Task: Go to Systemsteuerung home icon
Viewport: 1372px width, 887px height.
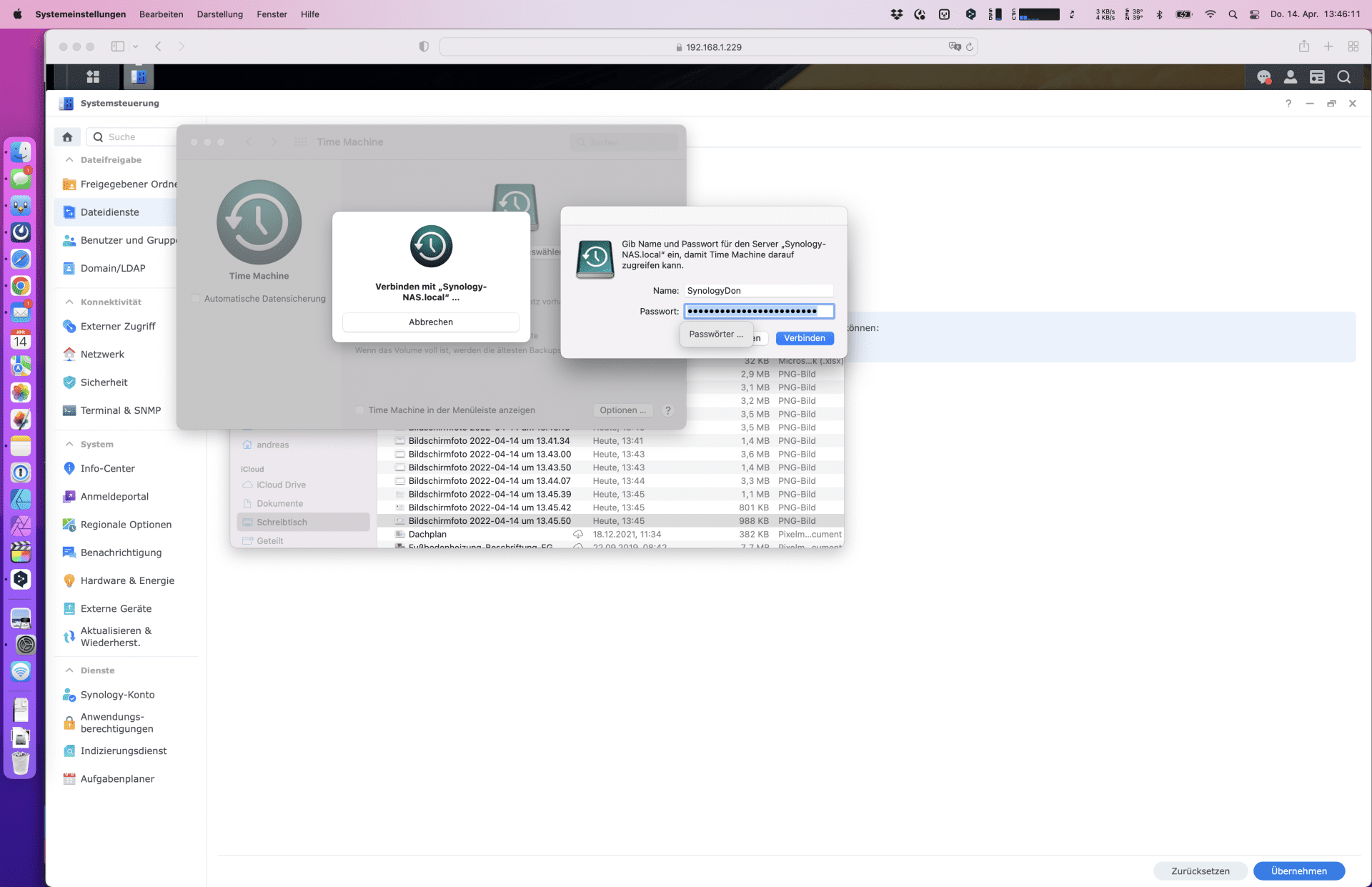Action: tap(67, 137)
